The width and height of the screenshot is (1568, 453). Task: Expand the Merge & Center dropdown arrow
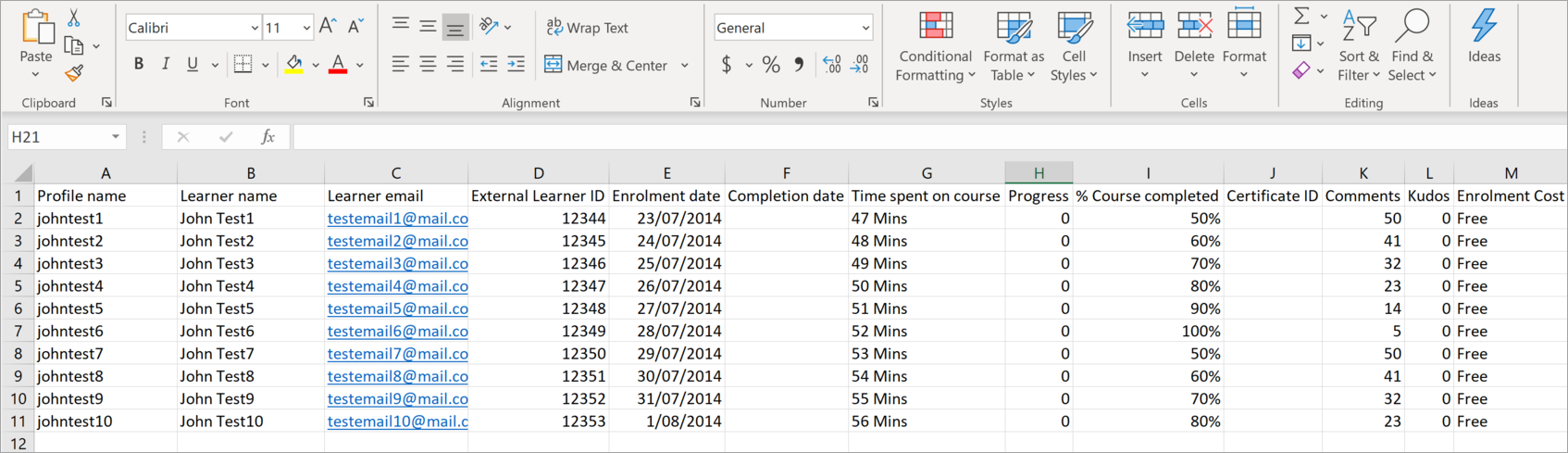[x=685, y=66]
